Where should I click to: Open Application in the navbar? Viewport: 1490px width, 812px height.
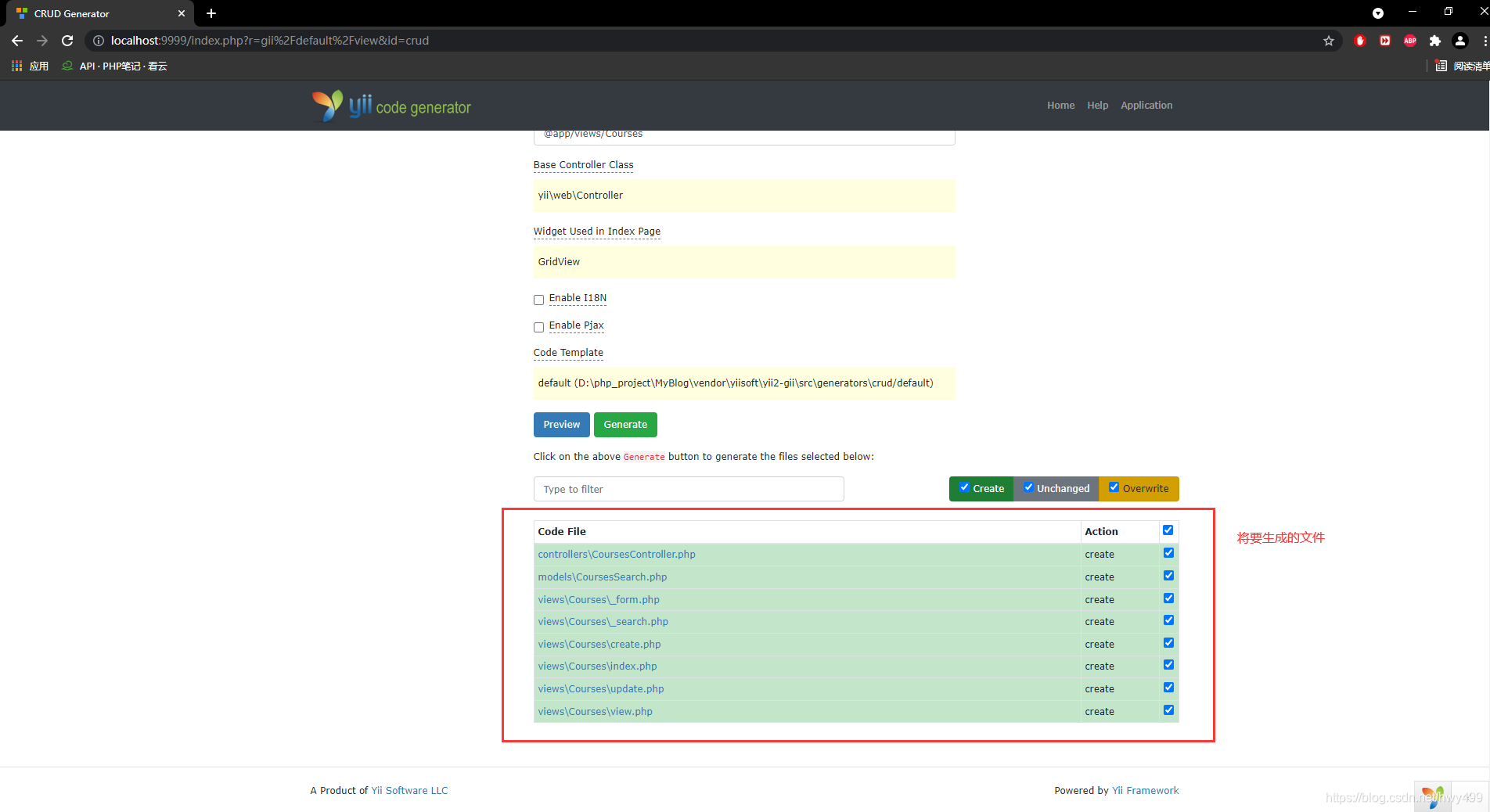click(1146, 105)
